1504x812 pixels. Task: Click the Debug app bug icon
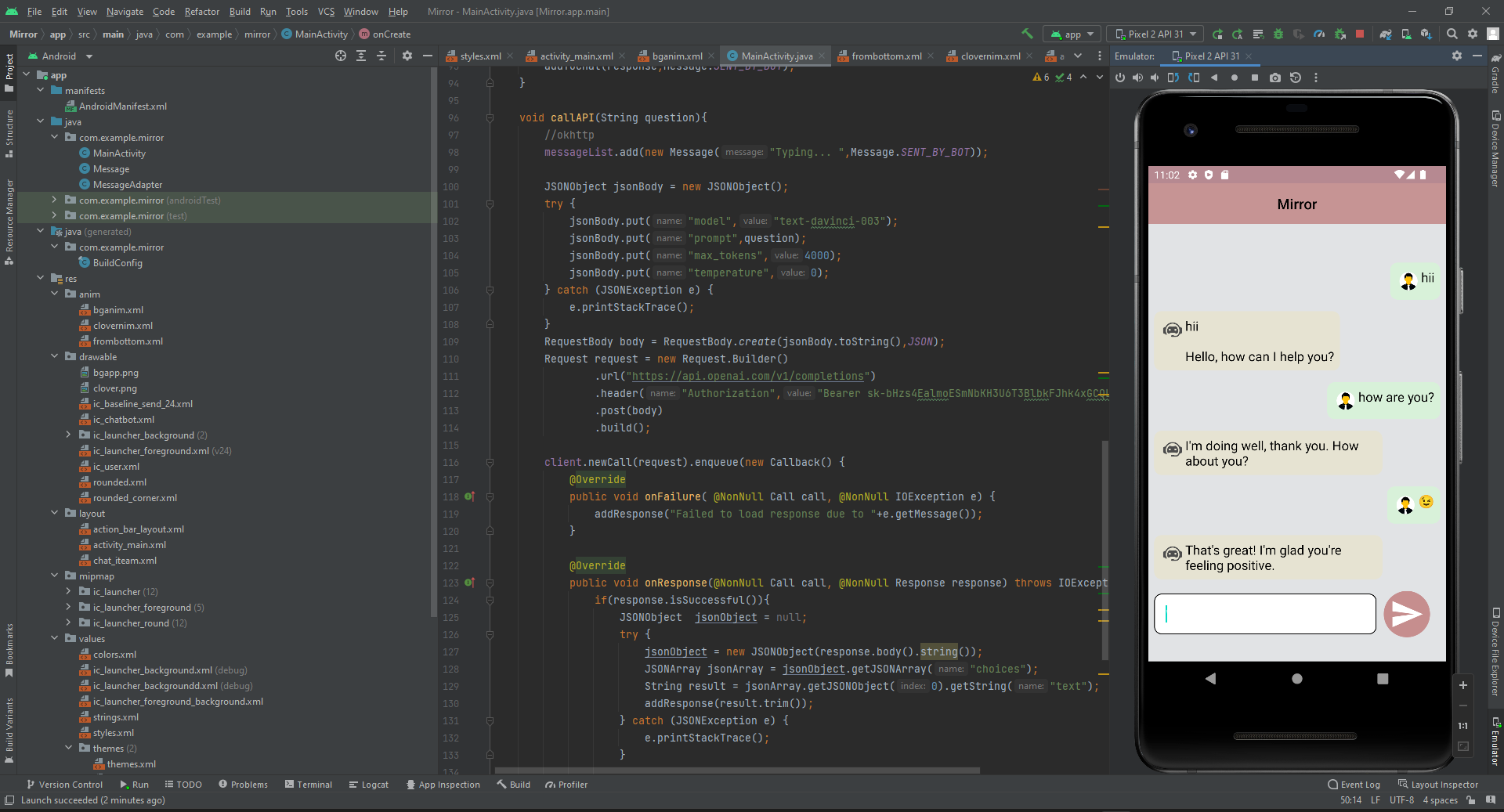click(x=1278, y=34)
